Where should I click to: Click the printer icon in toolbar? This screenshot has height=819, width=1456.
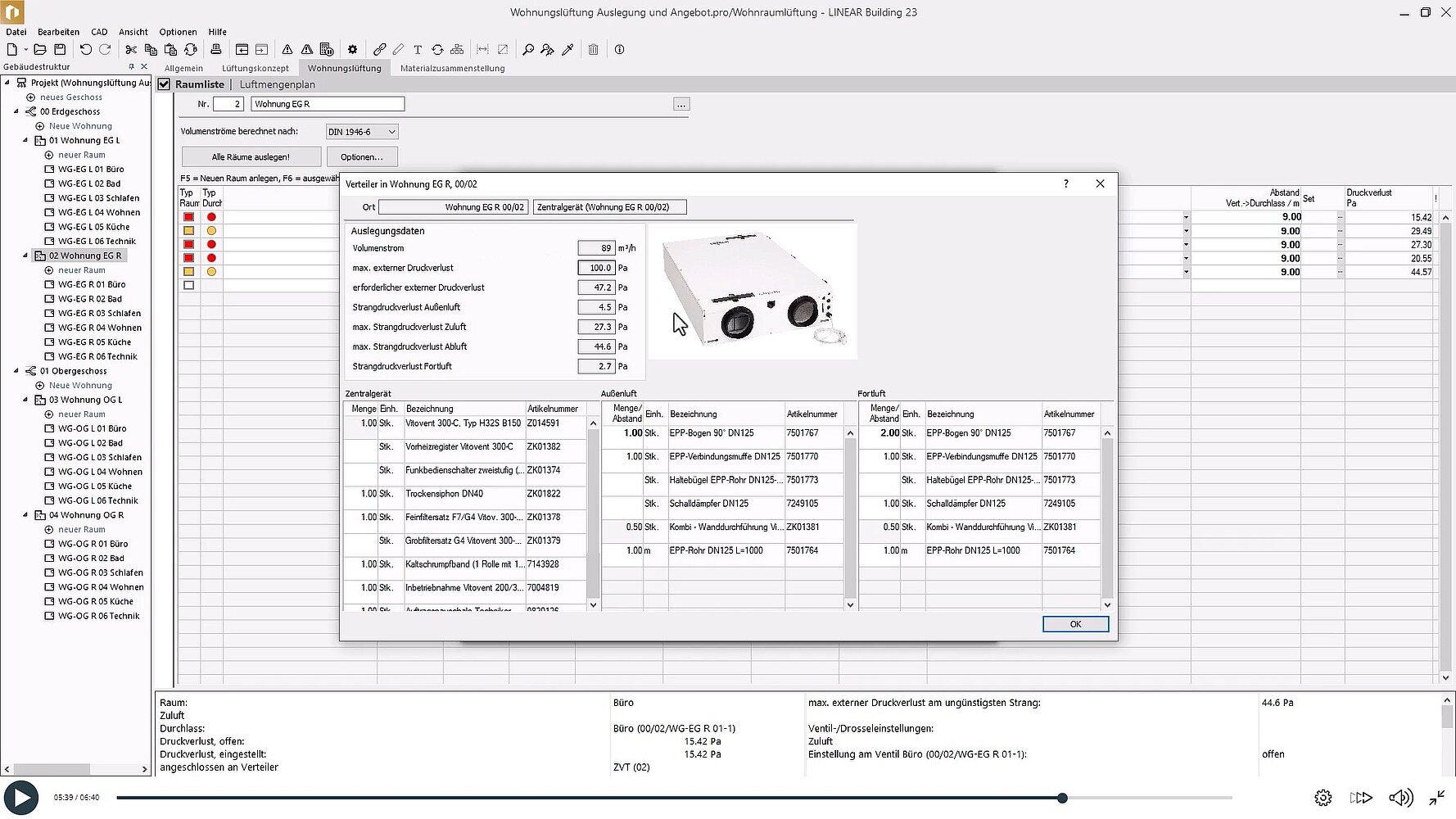click(x=215, y=50)
